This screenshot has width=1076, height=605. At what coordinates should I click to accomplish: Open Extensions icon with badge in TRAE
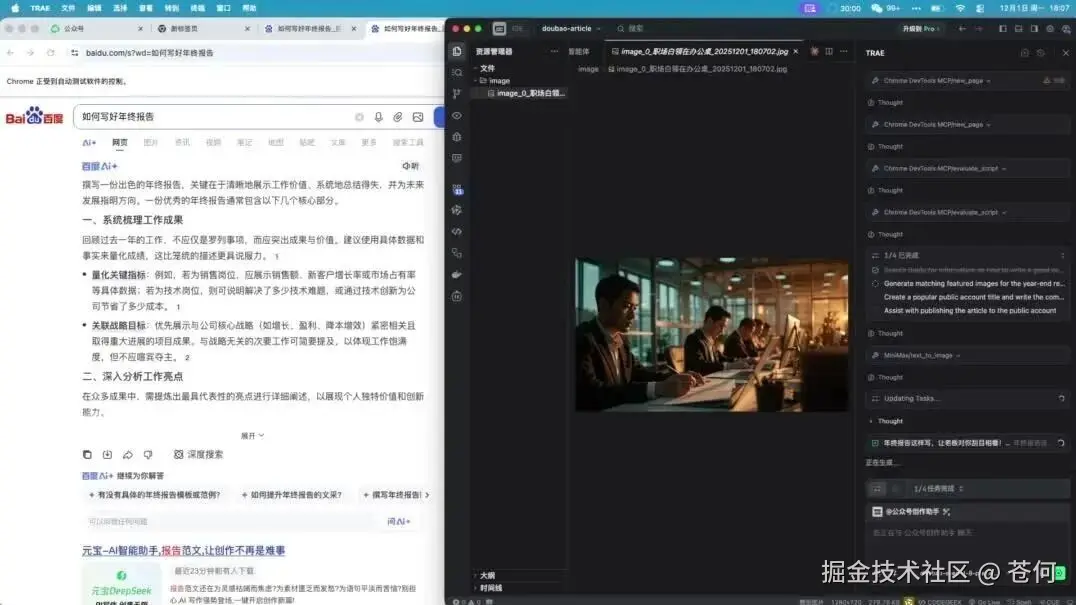click(457, 189)
